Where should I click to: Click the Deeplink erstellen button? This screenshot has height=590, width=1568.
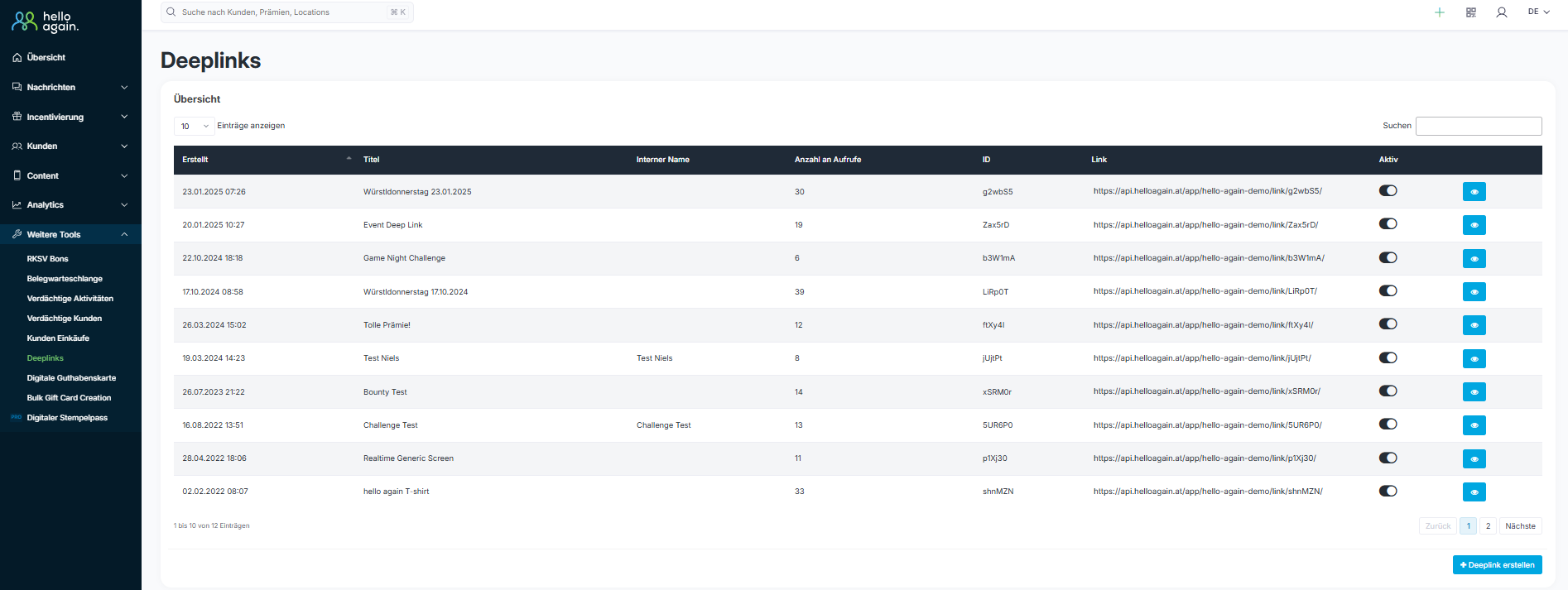1498,564
